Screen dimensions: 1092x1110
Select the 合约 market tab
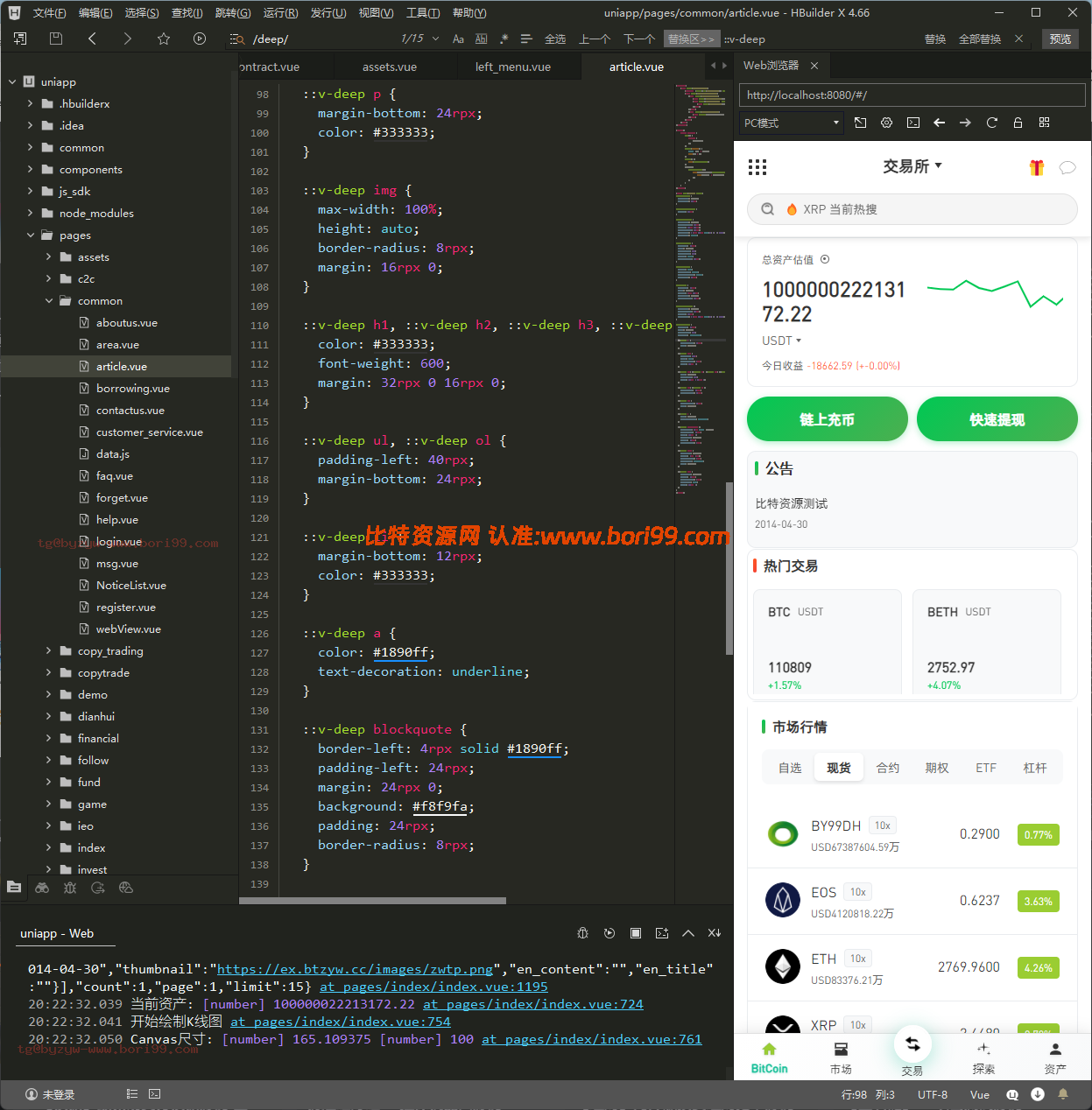click(888, 768)
